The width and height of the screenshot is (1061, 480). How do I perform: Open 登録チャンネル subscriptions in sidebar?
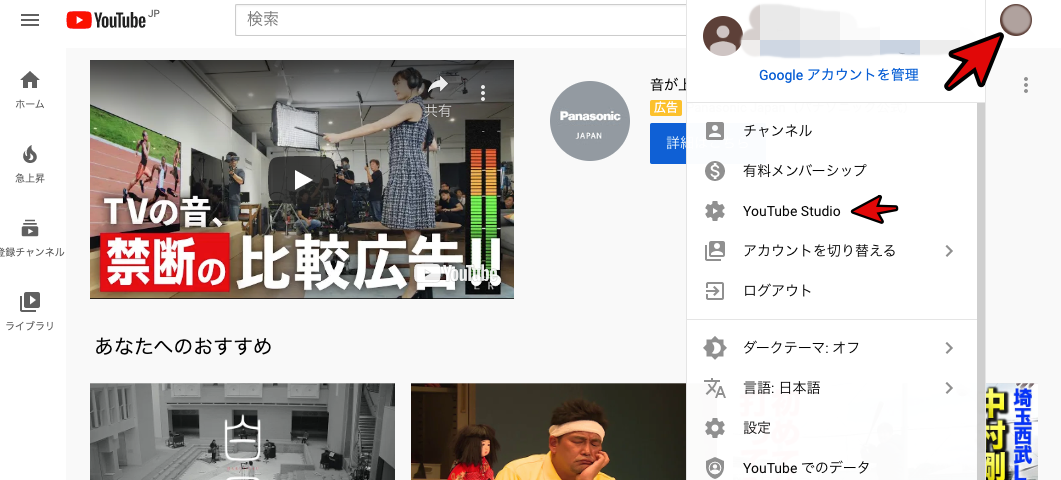pyautogui.click(x=30, y=238)
